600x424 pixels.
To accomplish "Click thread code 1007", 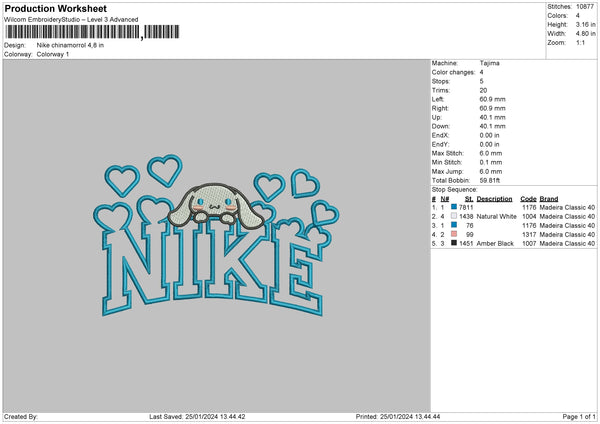I will tap(529, 243).
